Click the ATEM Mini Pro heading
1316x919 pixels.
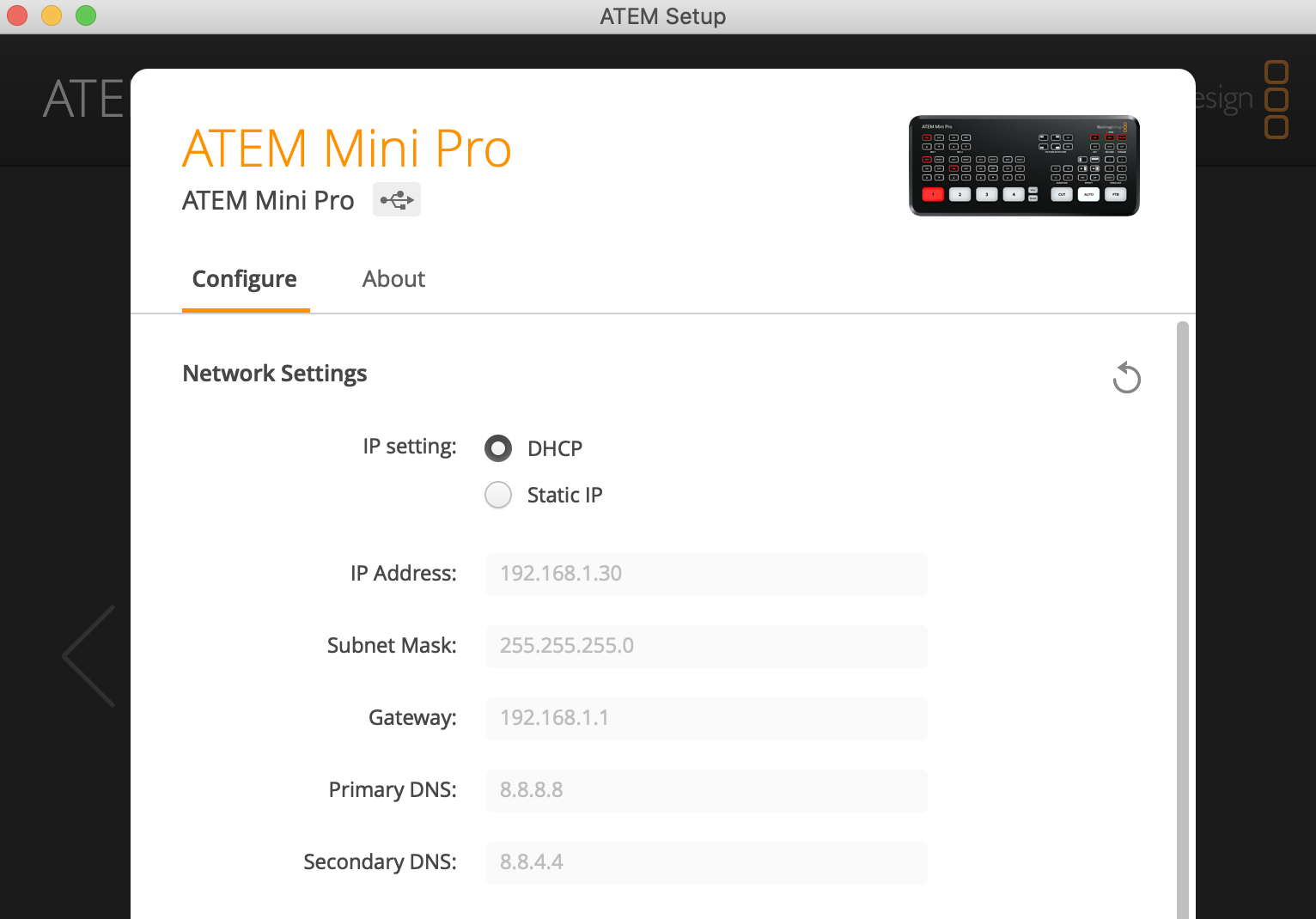click(346, 148)
